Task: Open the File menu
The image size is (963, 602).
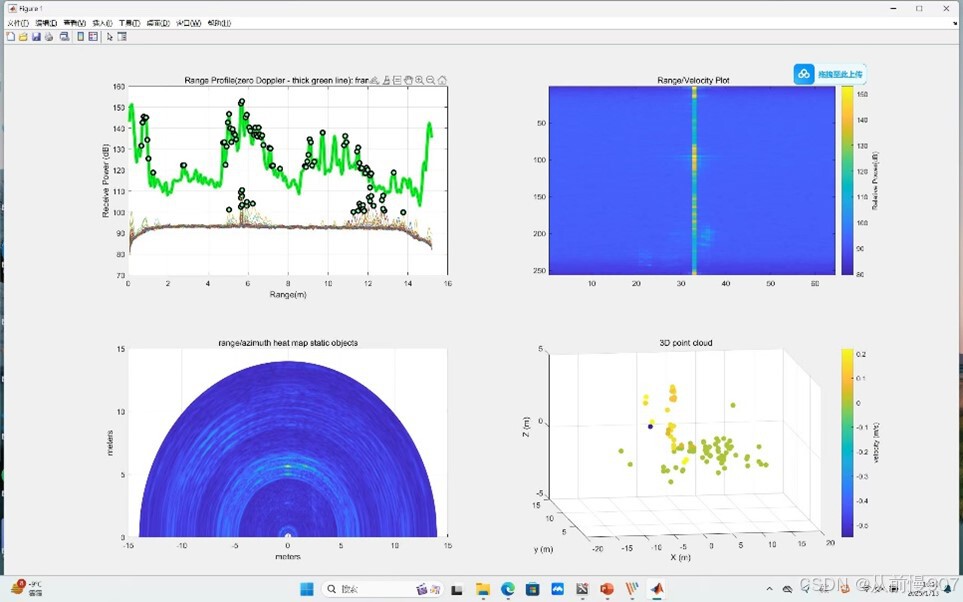Action: [18, 23]
